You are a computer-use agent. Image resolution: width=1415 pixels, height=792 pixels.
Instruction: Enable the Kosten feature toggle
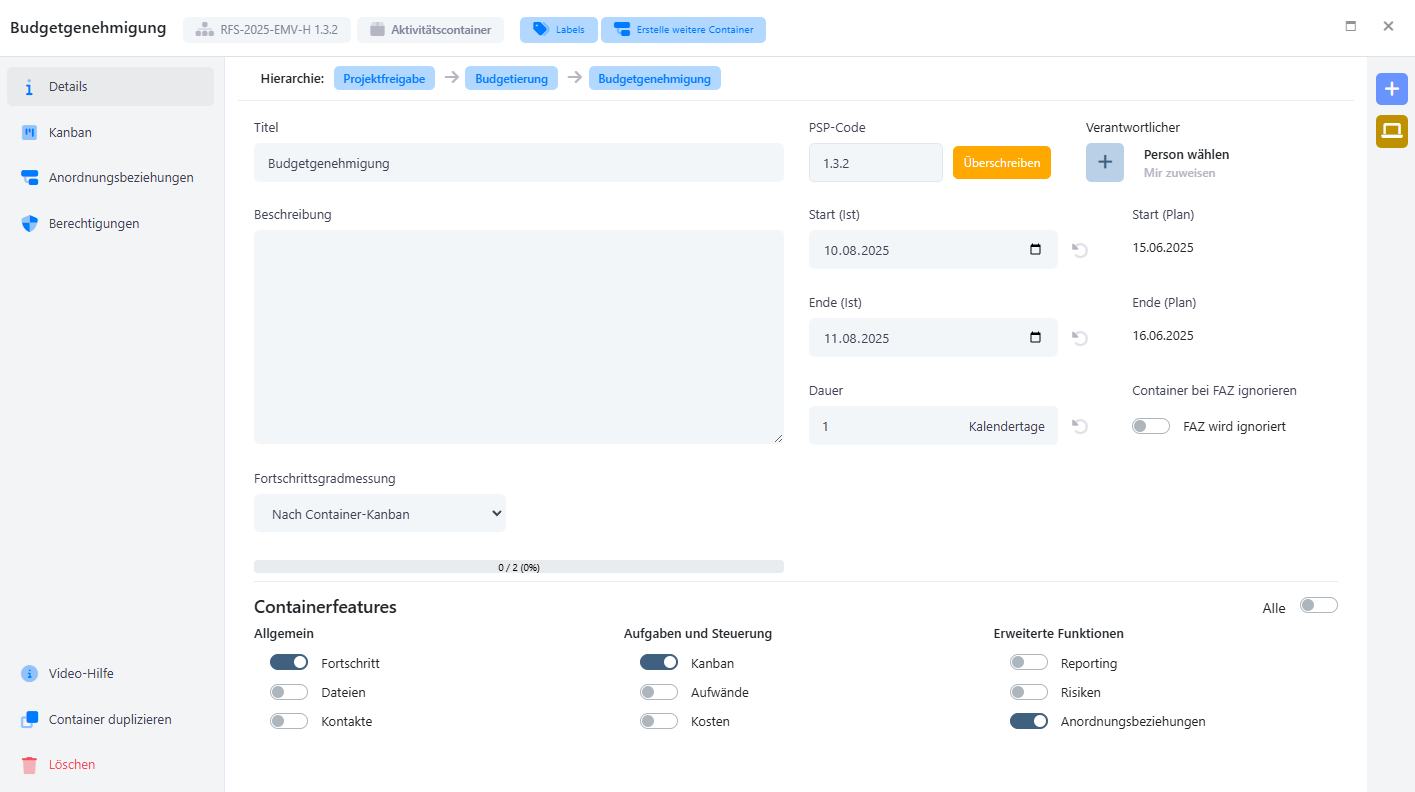659,720
